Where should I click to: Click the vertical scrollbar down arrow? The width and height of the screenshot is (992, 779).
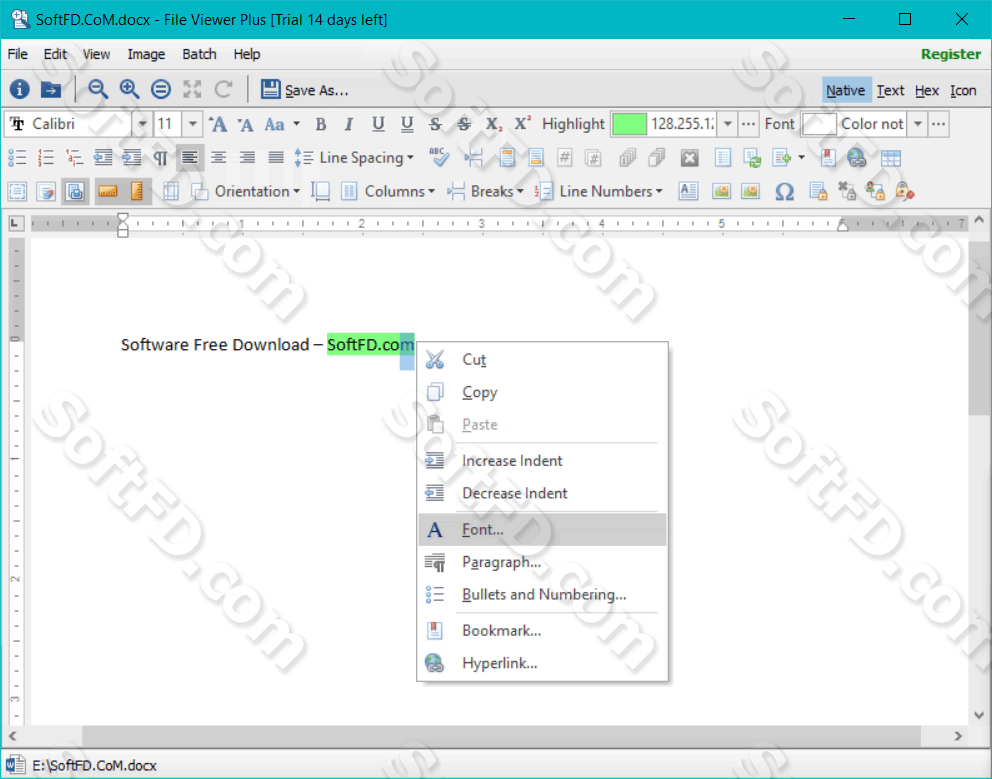979,716
